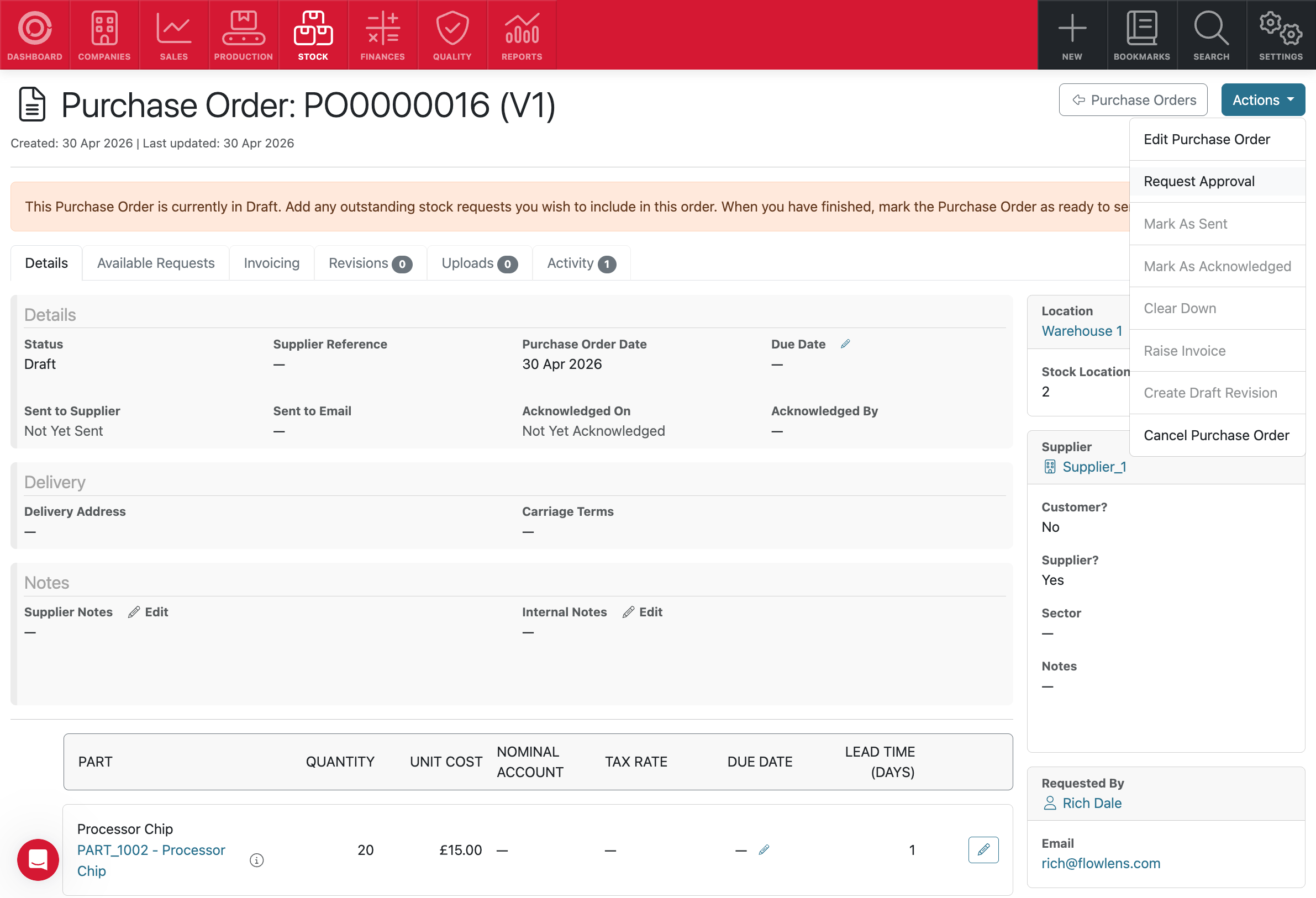Screen dimensions: 1316x898
Task: Open the Warehouse 1 location link
Action: tap(1082, 331)
